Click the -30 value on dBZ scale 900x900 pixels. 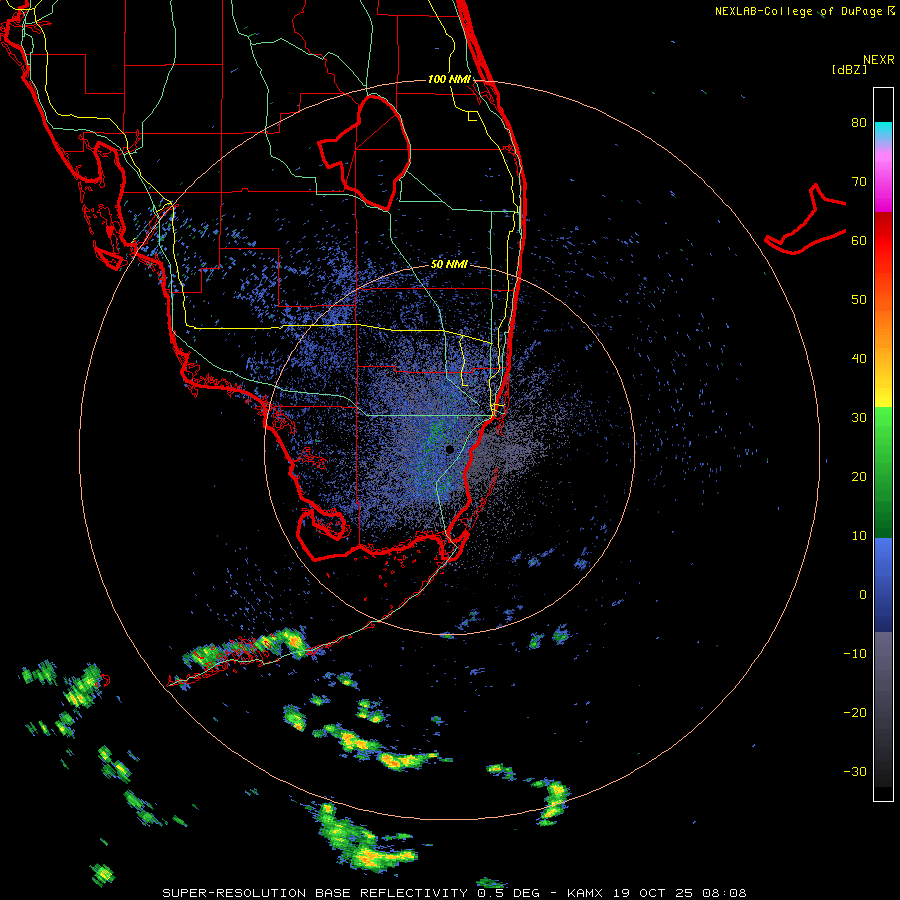tap(855, 772)
